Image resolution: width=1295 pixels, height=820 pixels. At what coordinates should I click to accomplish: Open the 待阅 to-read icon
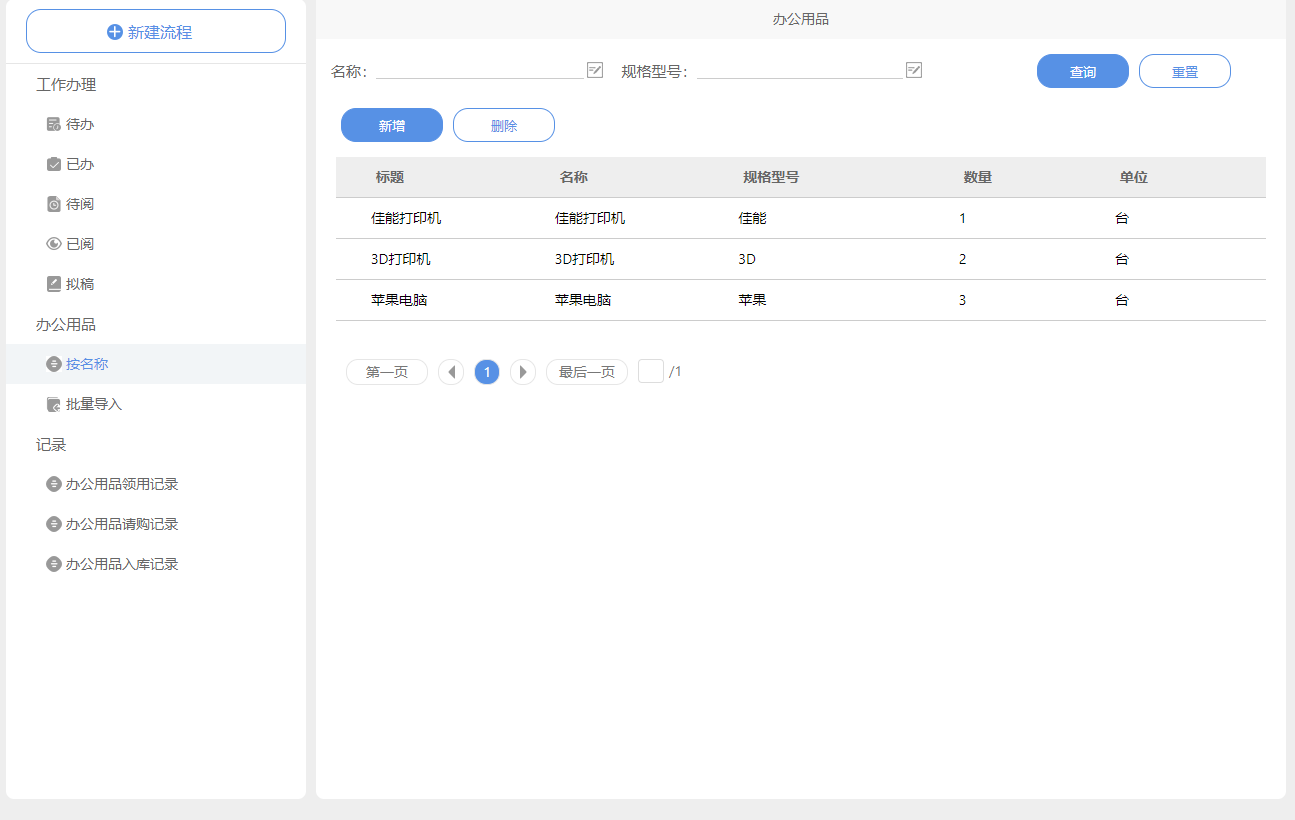tap(54, 204)
